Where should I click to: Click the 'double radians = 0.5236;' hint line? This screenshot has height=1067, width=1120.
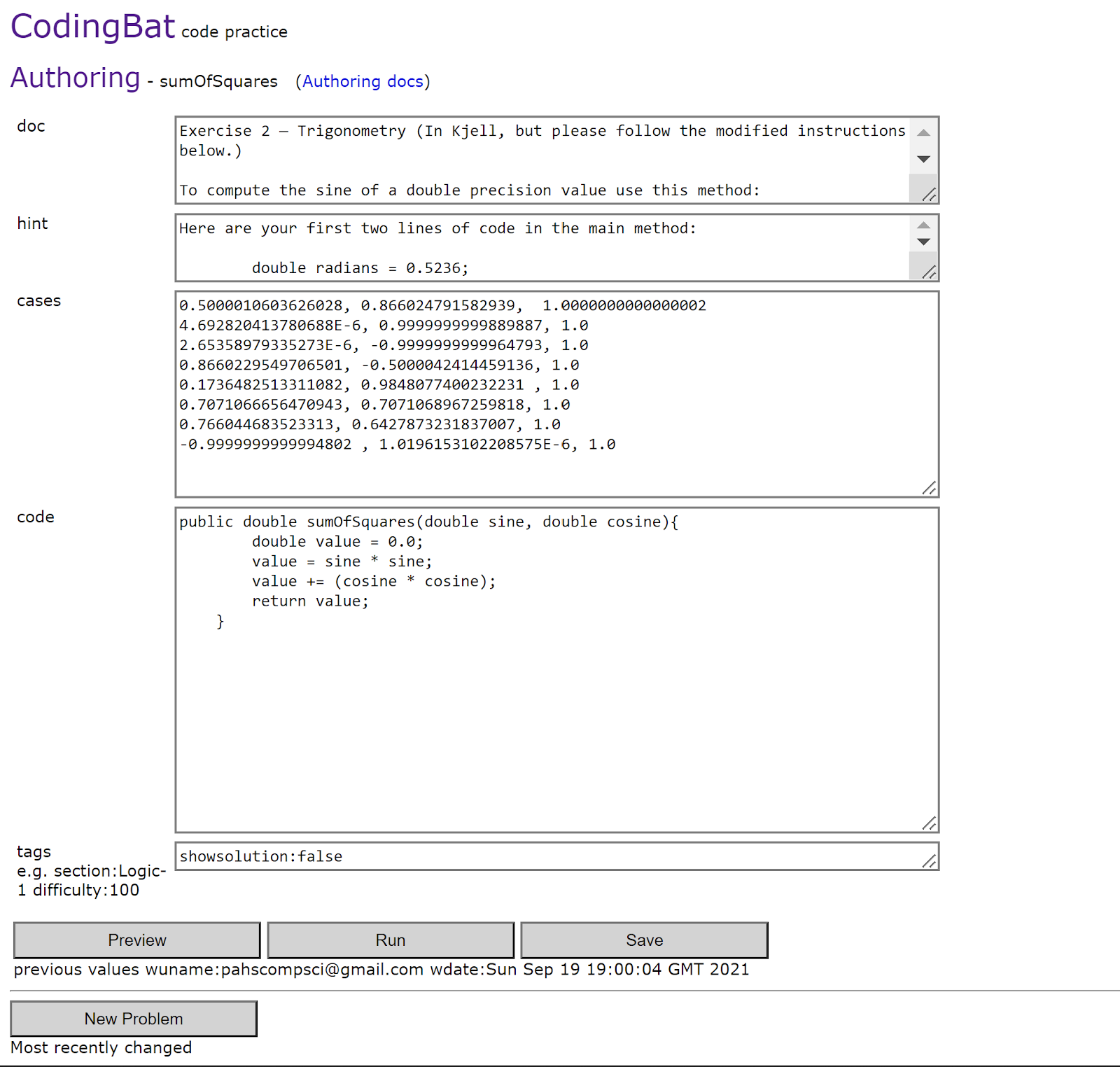[360, 268]
